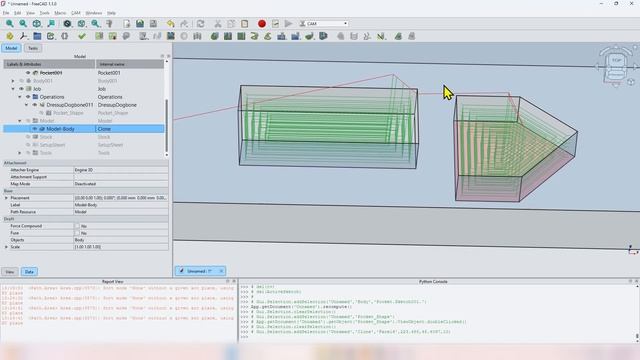Toggle visibility eye of Job
The image size is (640, 360).
click(22, 89)
